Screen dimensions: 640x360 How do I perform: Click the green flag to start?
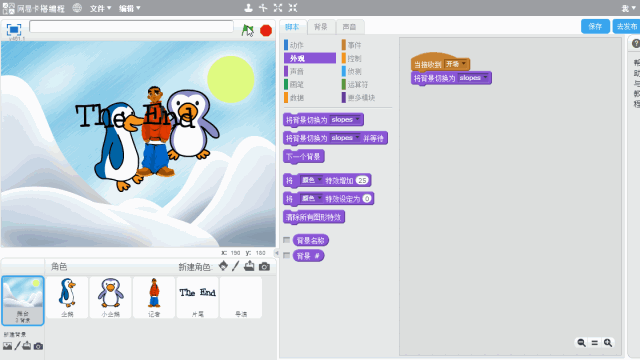[x=247, y=30]
